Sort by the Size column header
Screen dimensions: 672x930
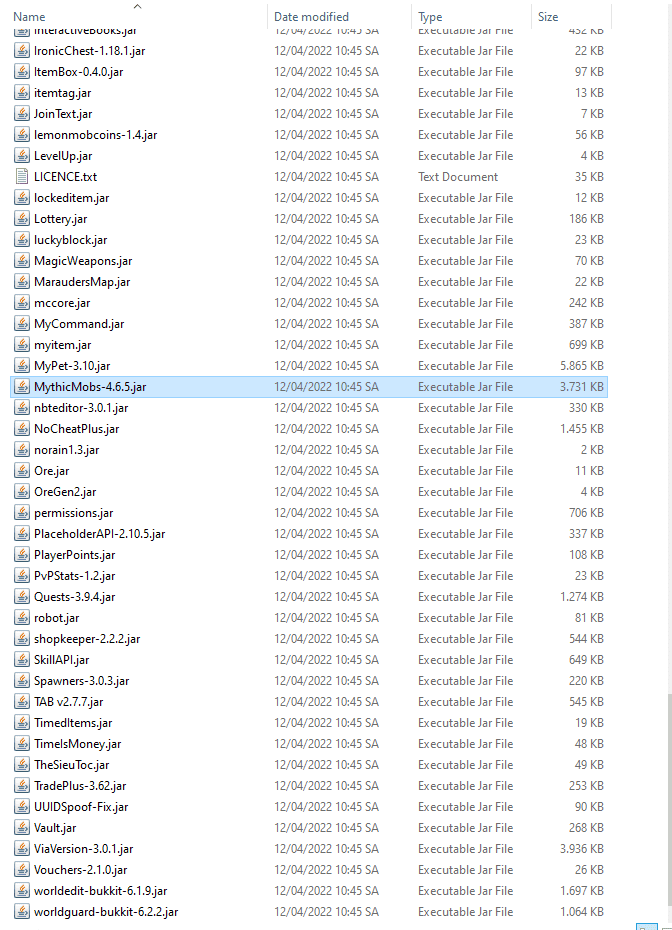(548, 17)
